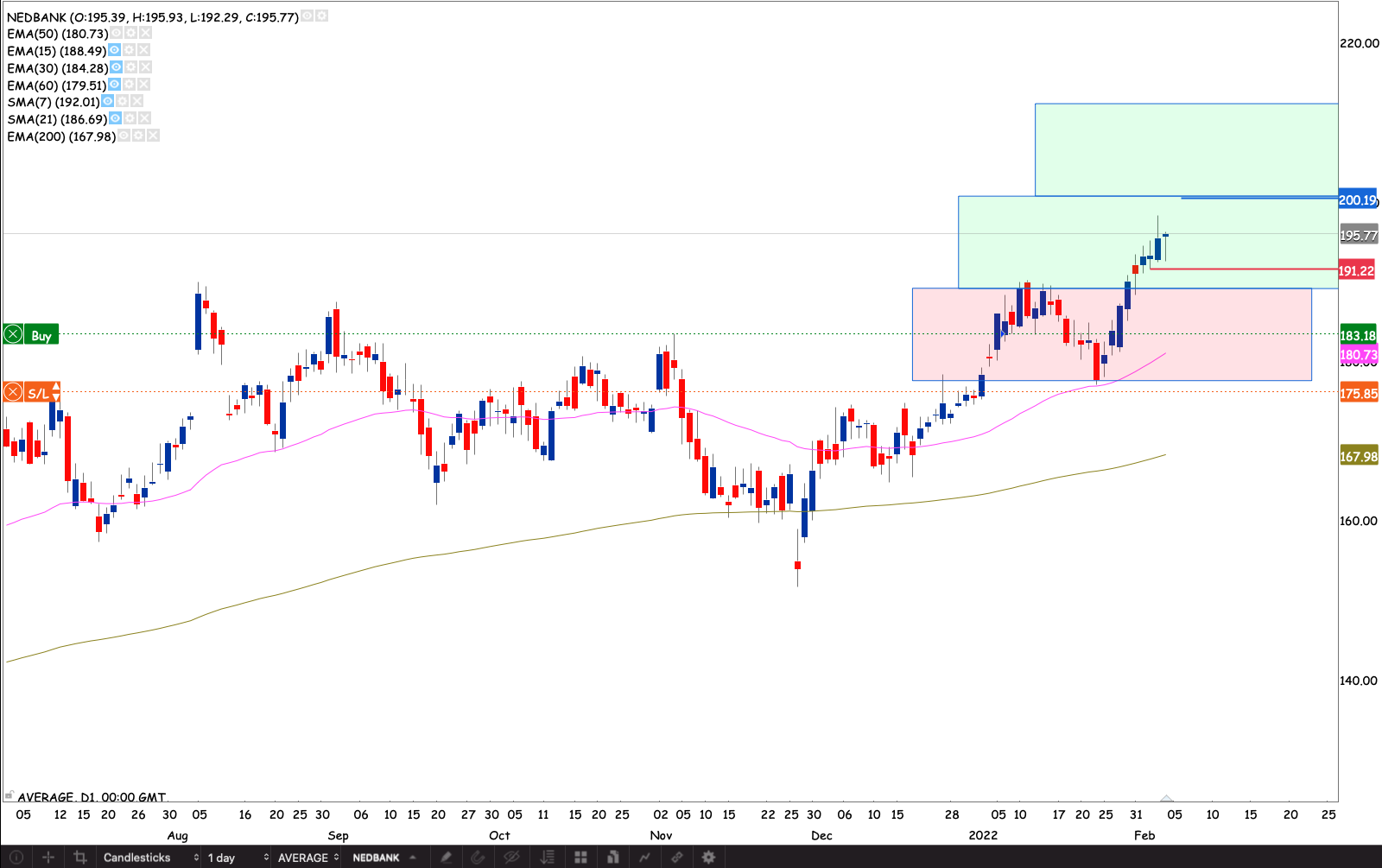Hide the EMA(15) indicator line
This screenshot has height=868, width=1382.
point(114,50)
